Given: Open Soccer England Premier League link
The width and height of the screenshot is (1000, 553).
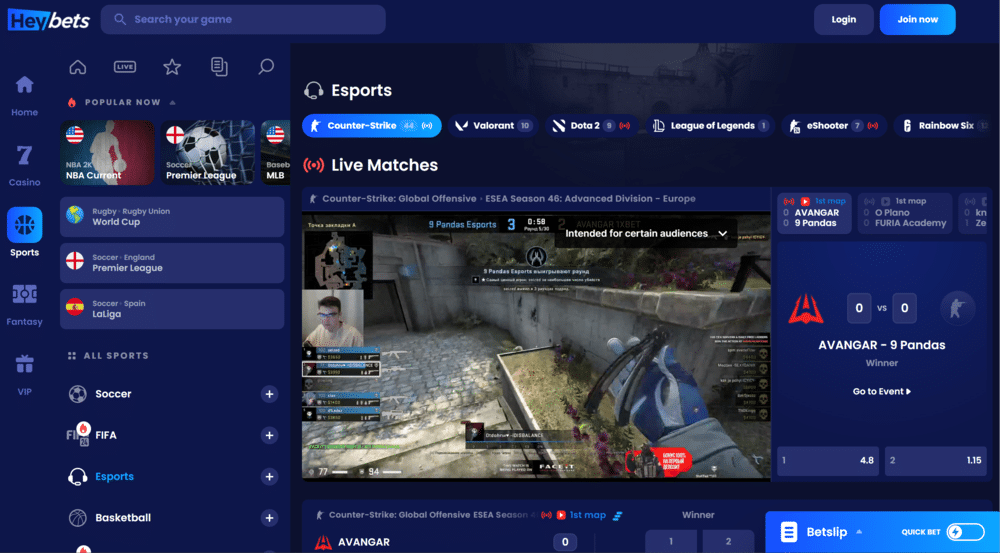Looking at the screenshot, I should (172, 263).
